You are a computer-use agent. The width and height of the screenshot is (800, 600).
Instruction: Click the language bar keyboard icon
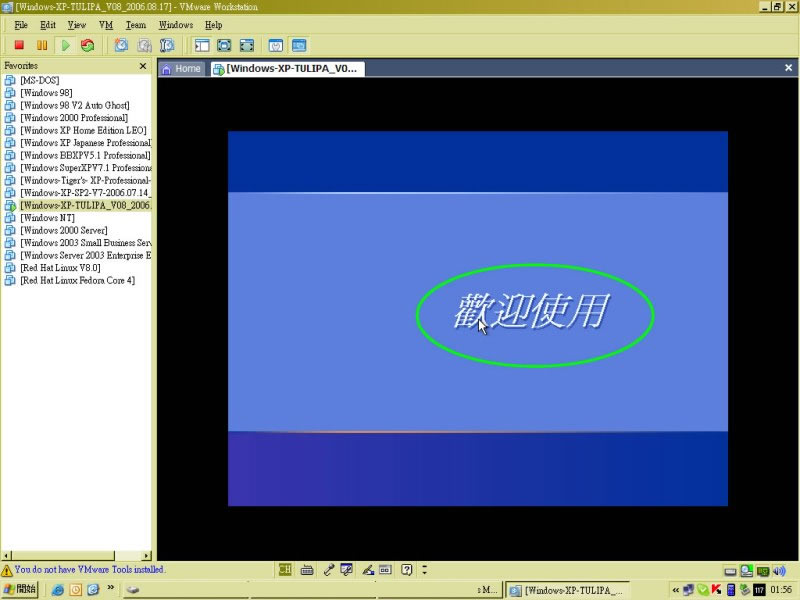point(307,570)
